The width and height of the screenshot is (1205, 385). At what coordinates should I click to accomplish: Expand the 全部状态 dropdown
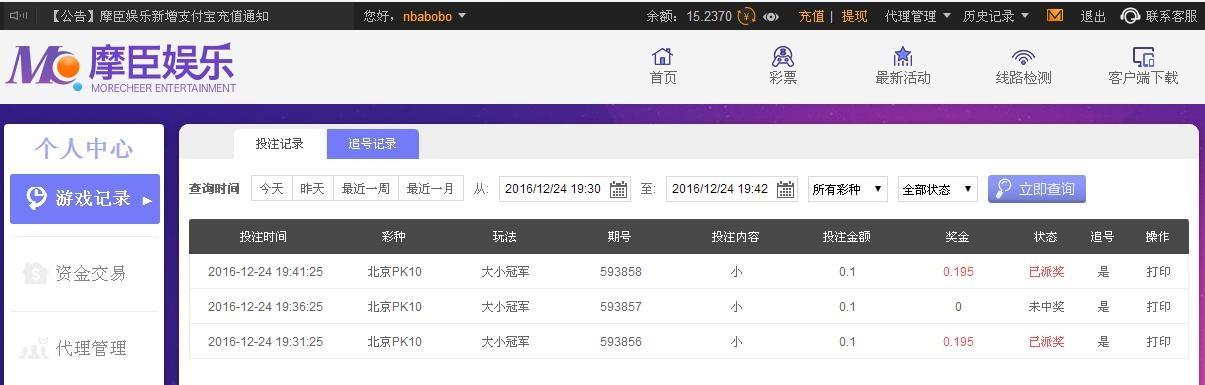(x=937, y=189)
